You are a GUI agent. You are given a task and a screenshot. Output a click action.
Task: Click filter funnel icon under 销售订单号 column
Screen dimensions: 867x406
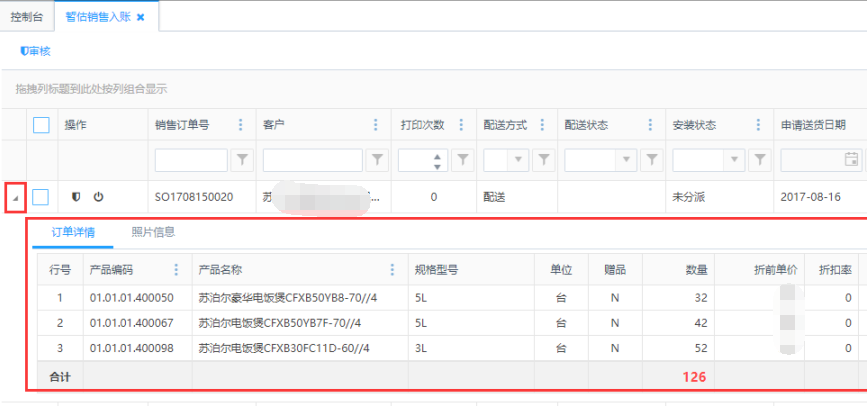pos(242,159)
